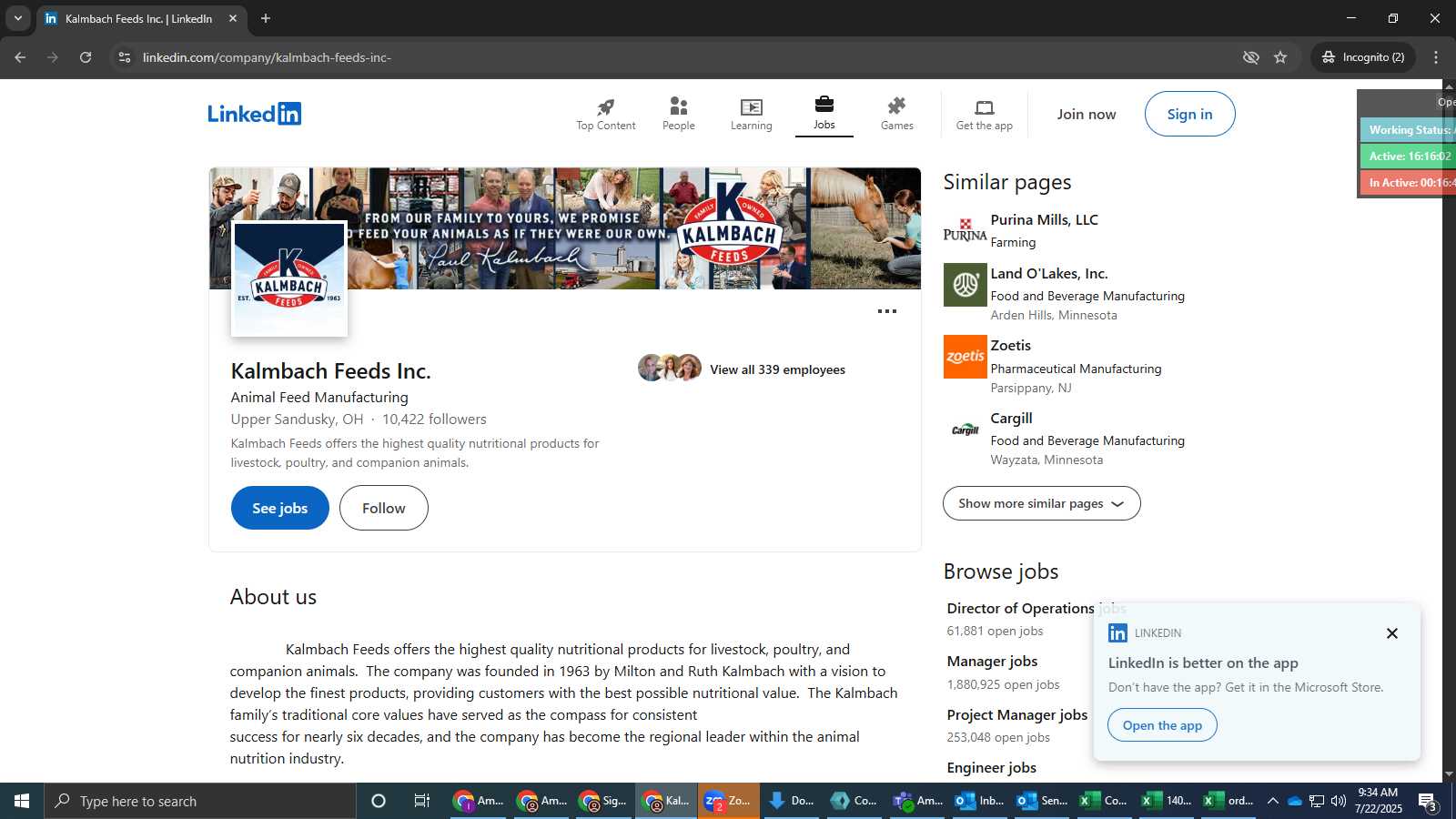Close the Kalmbach Feeds Inc. tab
Screen dimensions: 1456x819
(x=233, y=18)
